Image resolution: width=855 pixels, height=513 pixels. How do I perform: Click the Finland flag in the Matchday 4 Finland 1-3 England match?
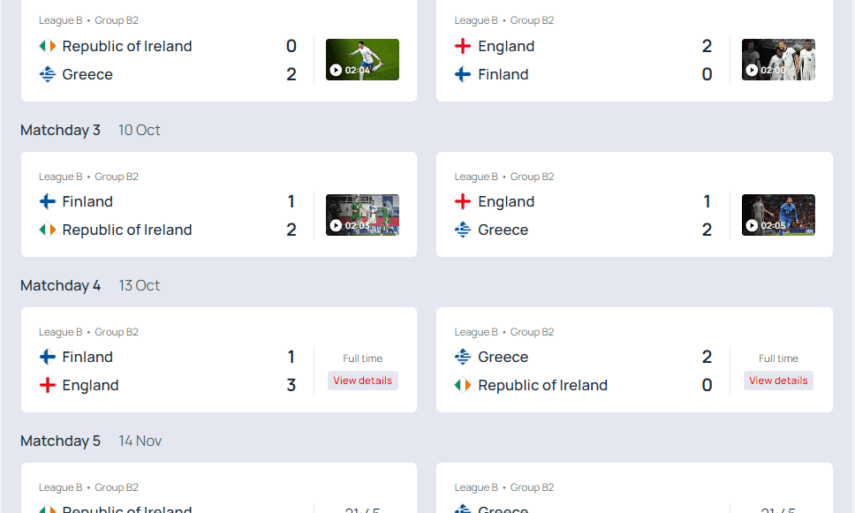(x=47, y=357)
